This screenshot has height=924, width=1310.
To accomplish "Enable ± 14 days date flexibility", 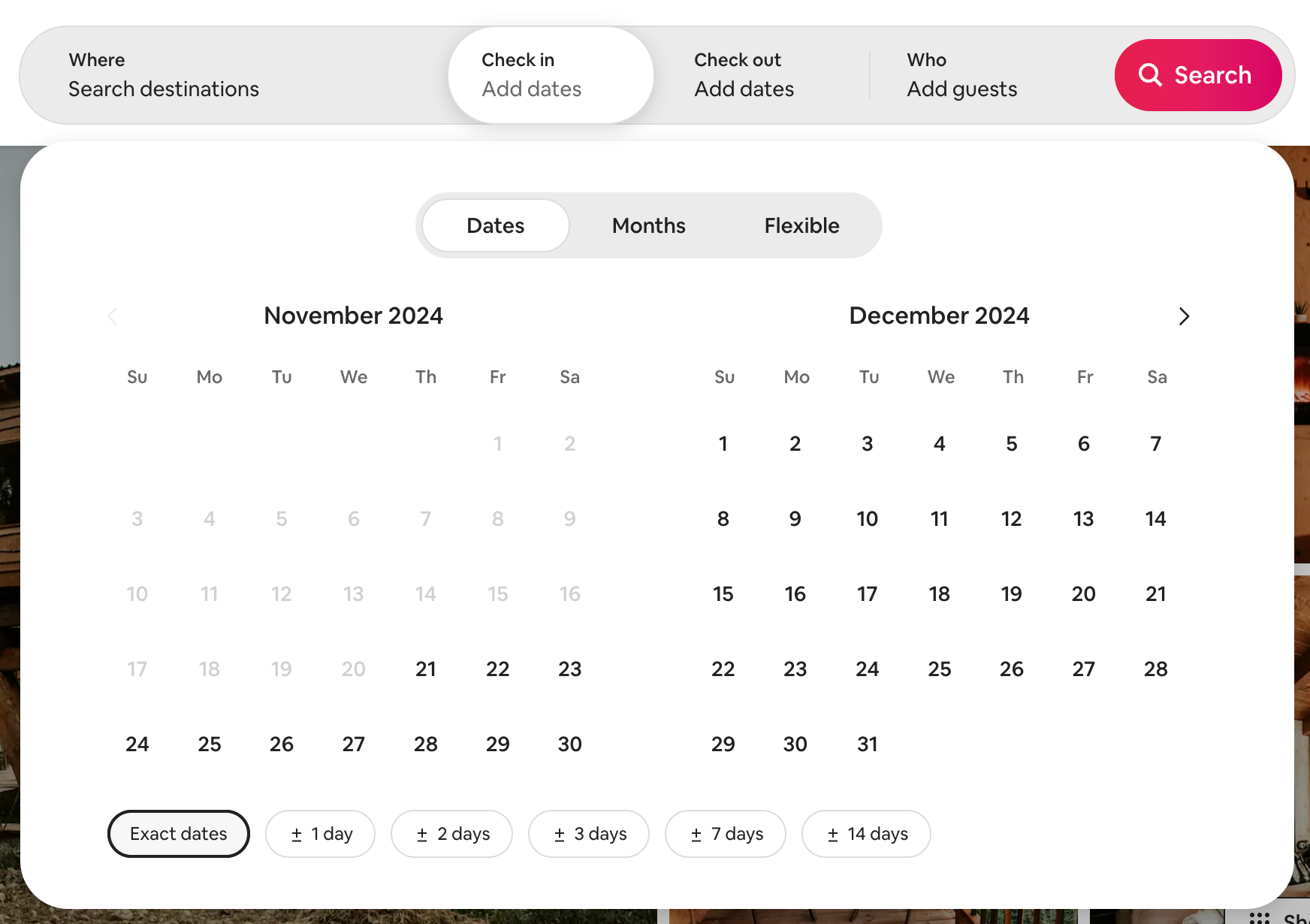I will [x=866, y=834].
